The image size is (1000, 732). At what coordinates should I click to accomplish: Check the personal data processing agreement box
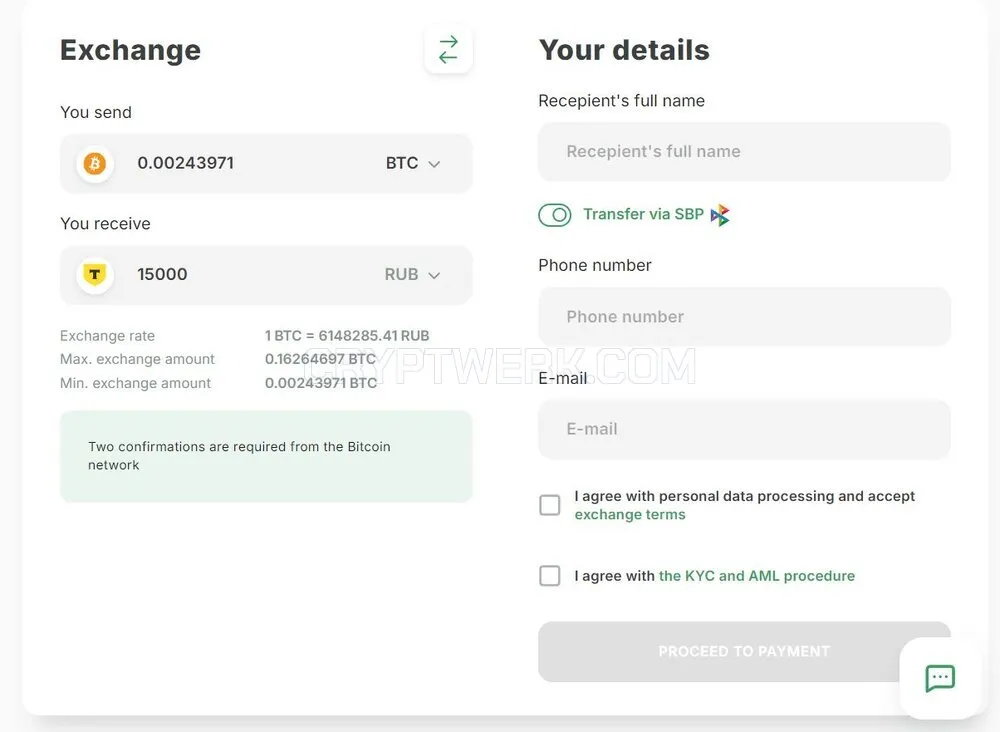[x=550, y=505]
